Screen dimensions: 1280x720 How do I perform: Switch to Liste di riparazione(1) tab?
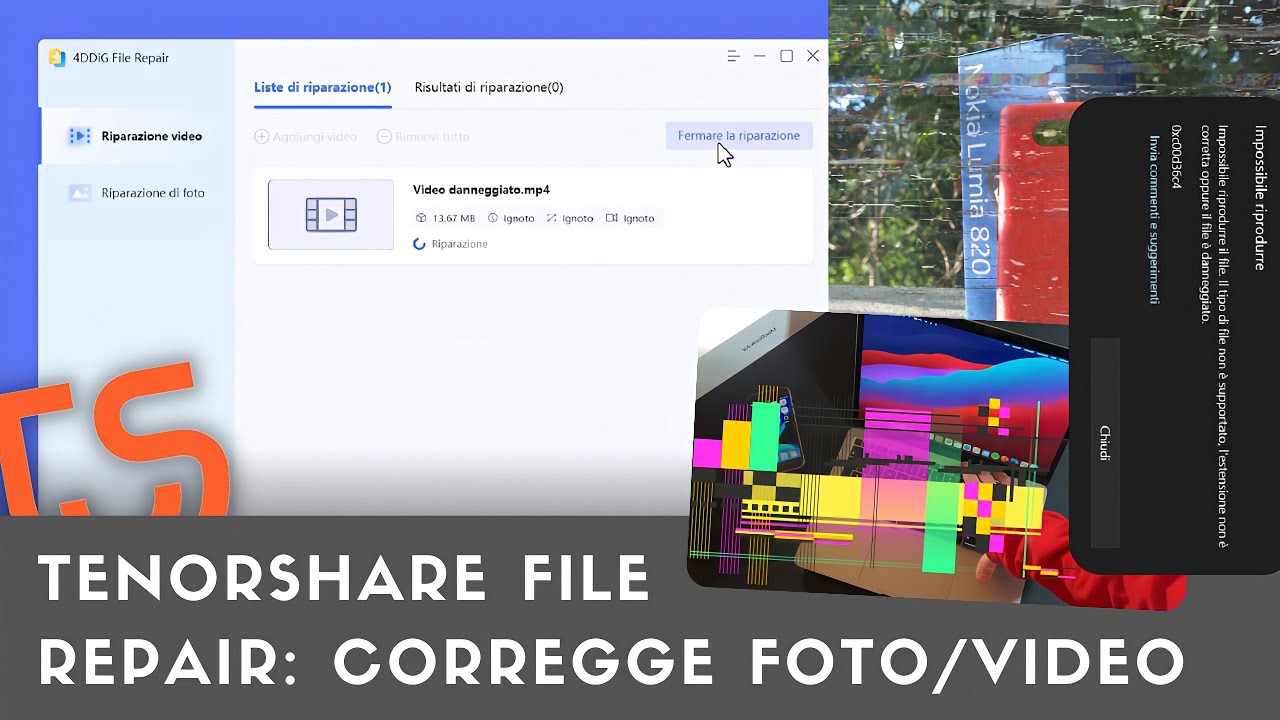point(322,88)
